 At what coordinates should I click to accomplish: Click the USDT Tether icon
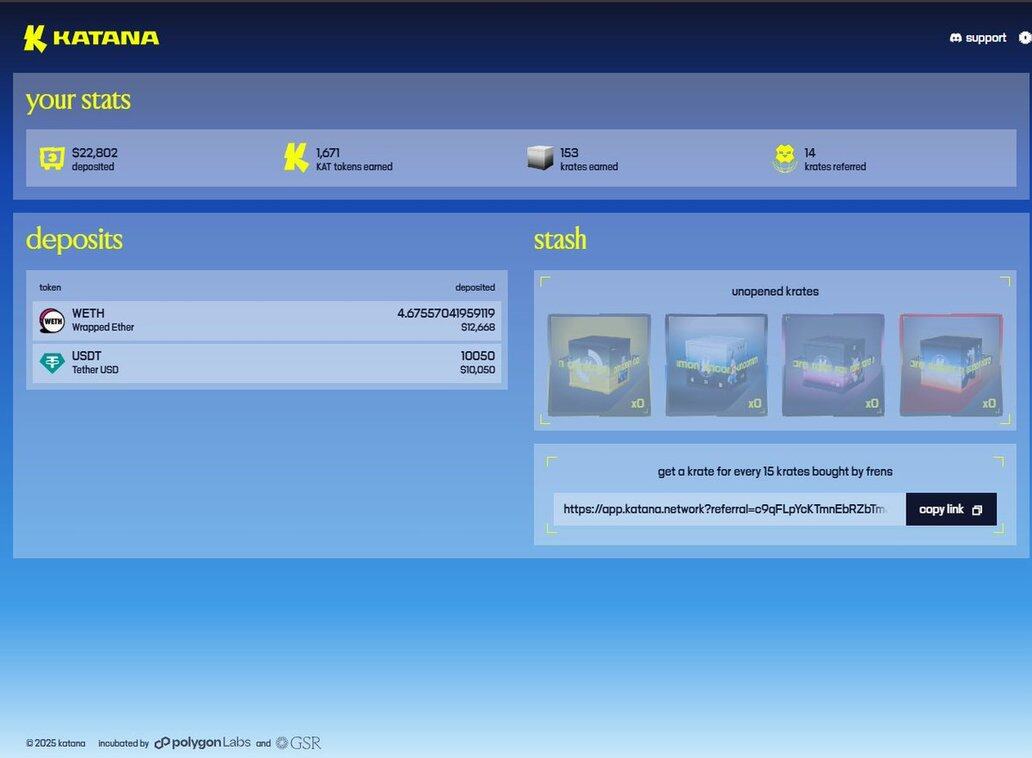tap(52, 363)
